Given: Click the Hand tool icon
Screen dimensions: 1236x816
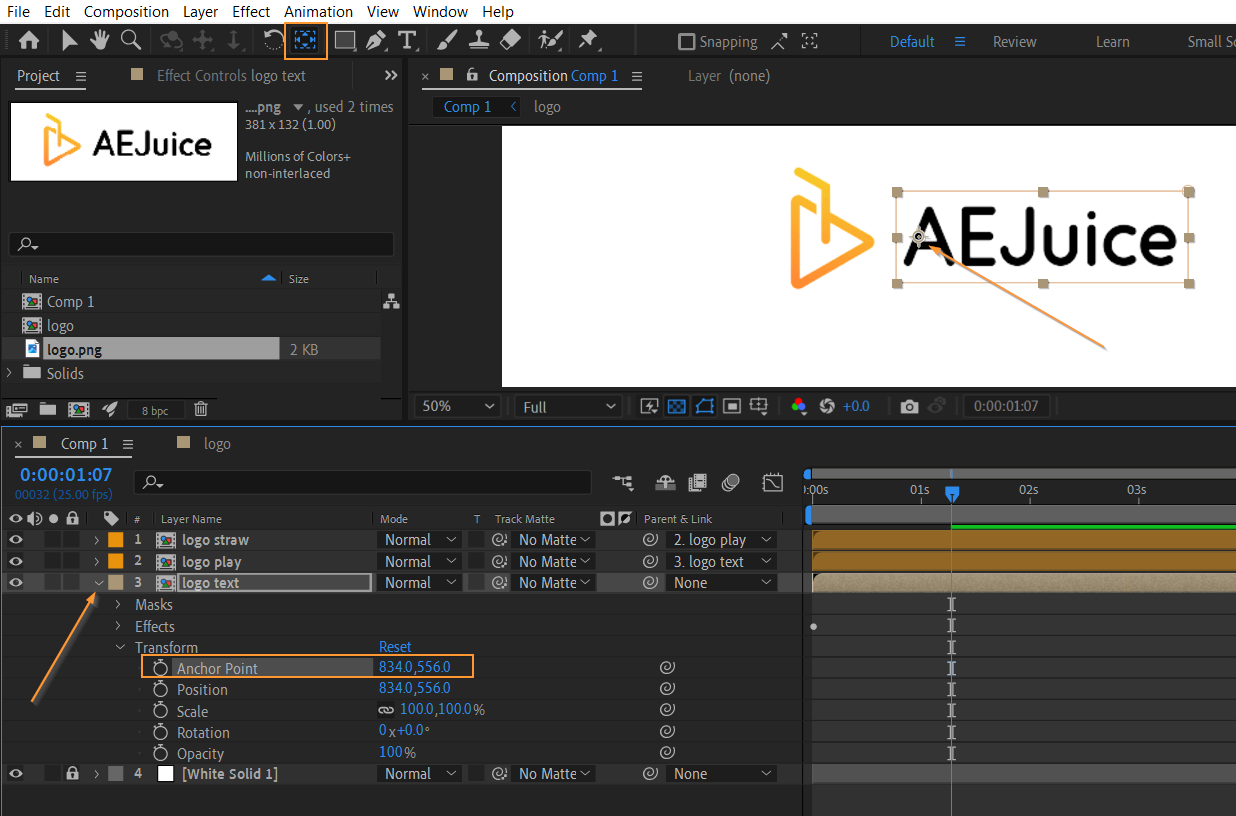Looking at the screenshot, I should [x=100, y=41].
